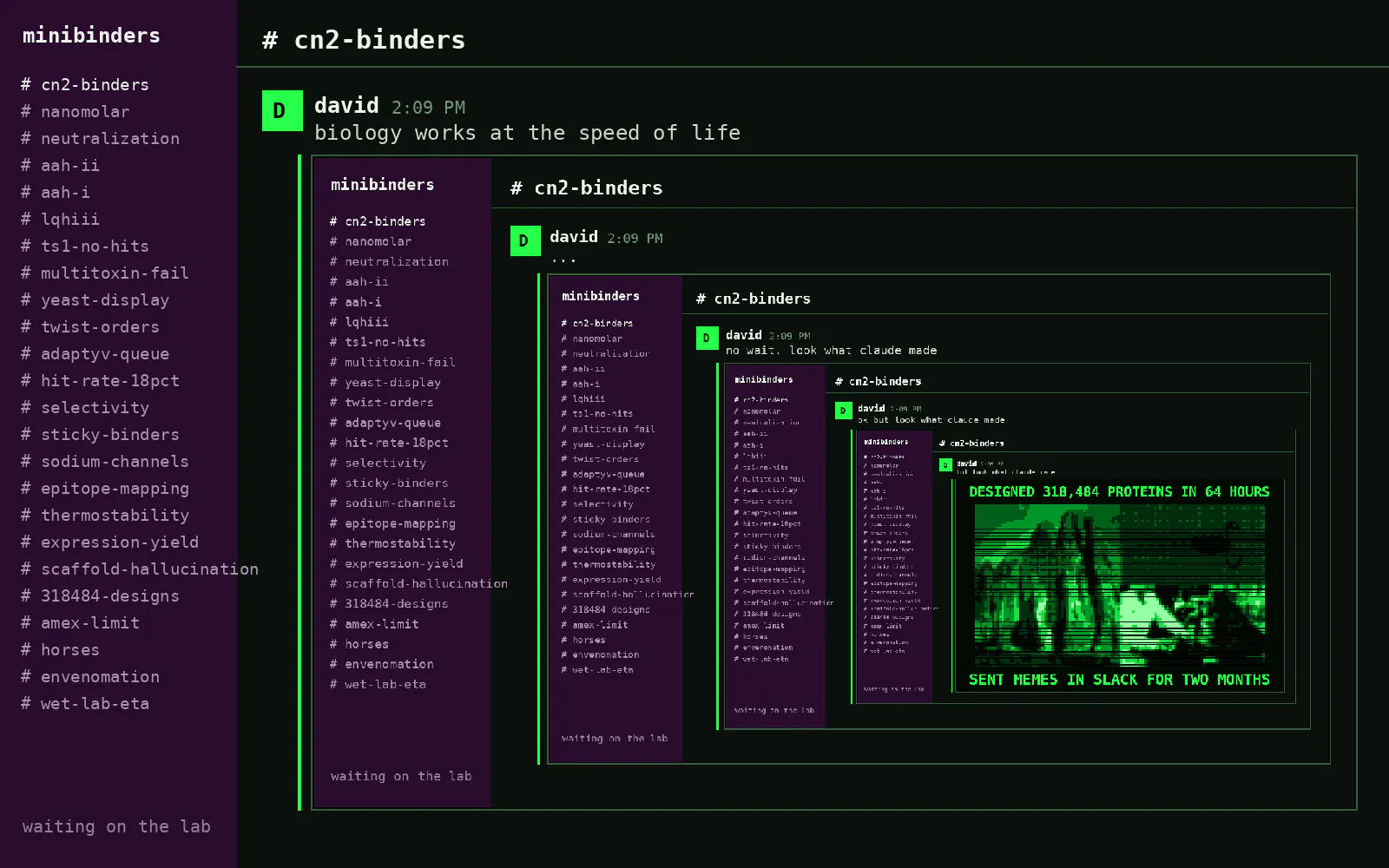The width and height of the screenshot is (1389, 868).
Task: Click the "SENT MEMES IN SLACK FOR TWO MONTHS" caption
Action: 1119,680
